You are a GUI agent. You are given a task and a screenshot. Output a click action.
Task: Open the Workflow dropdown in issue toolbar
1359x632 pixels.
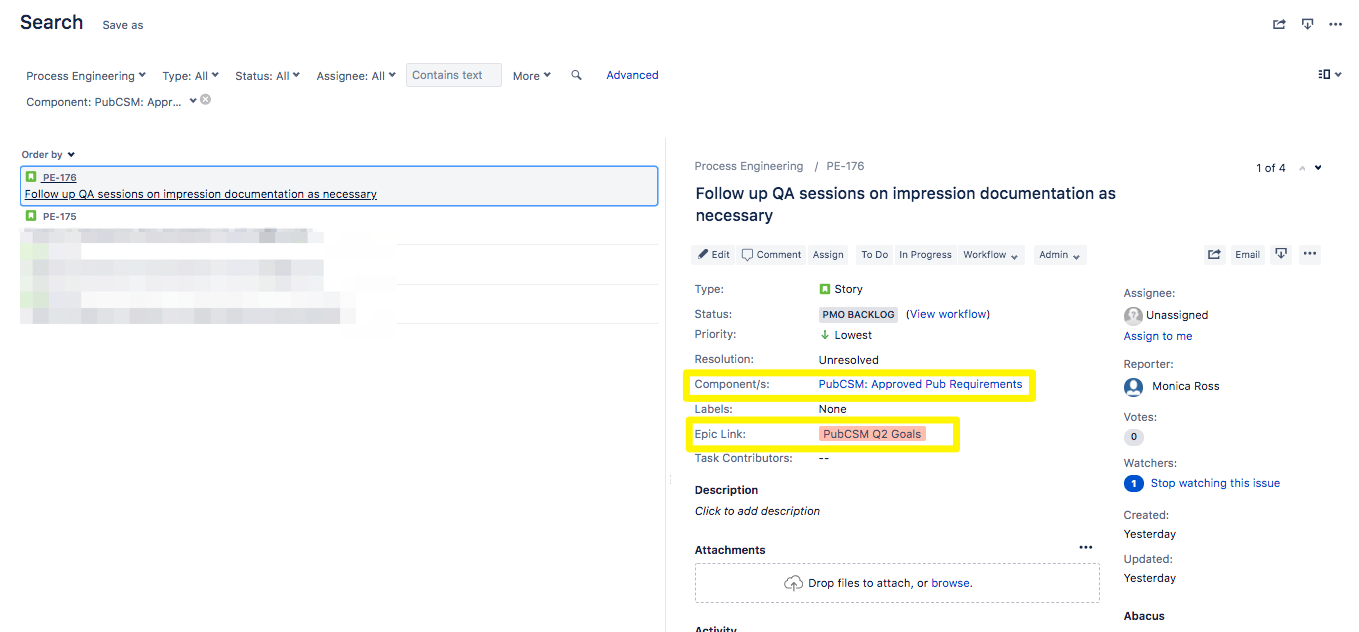point(991,255)
